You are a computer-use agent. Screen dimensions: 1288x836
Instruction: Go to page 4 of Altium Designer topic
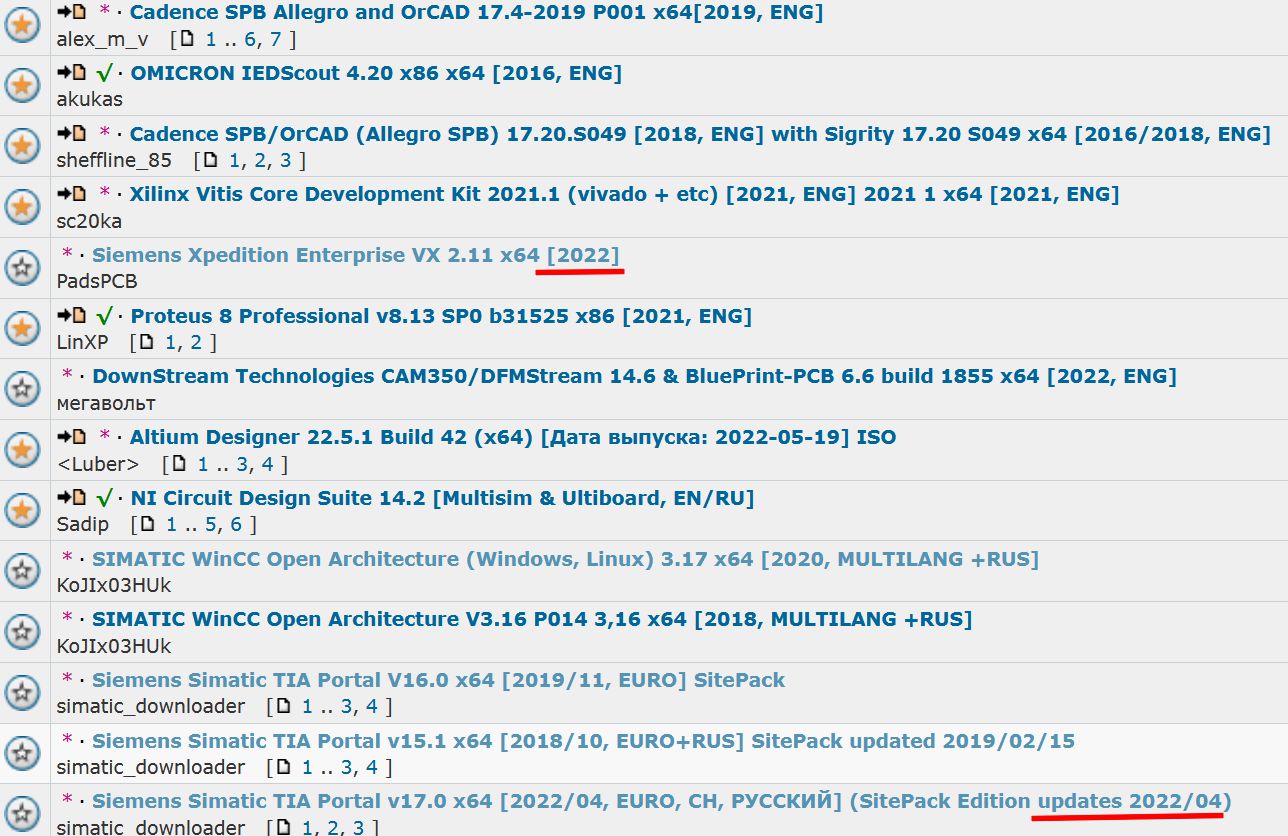[268, 464]
